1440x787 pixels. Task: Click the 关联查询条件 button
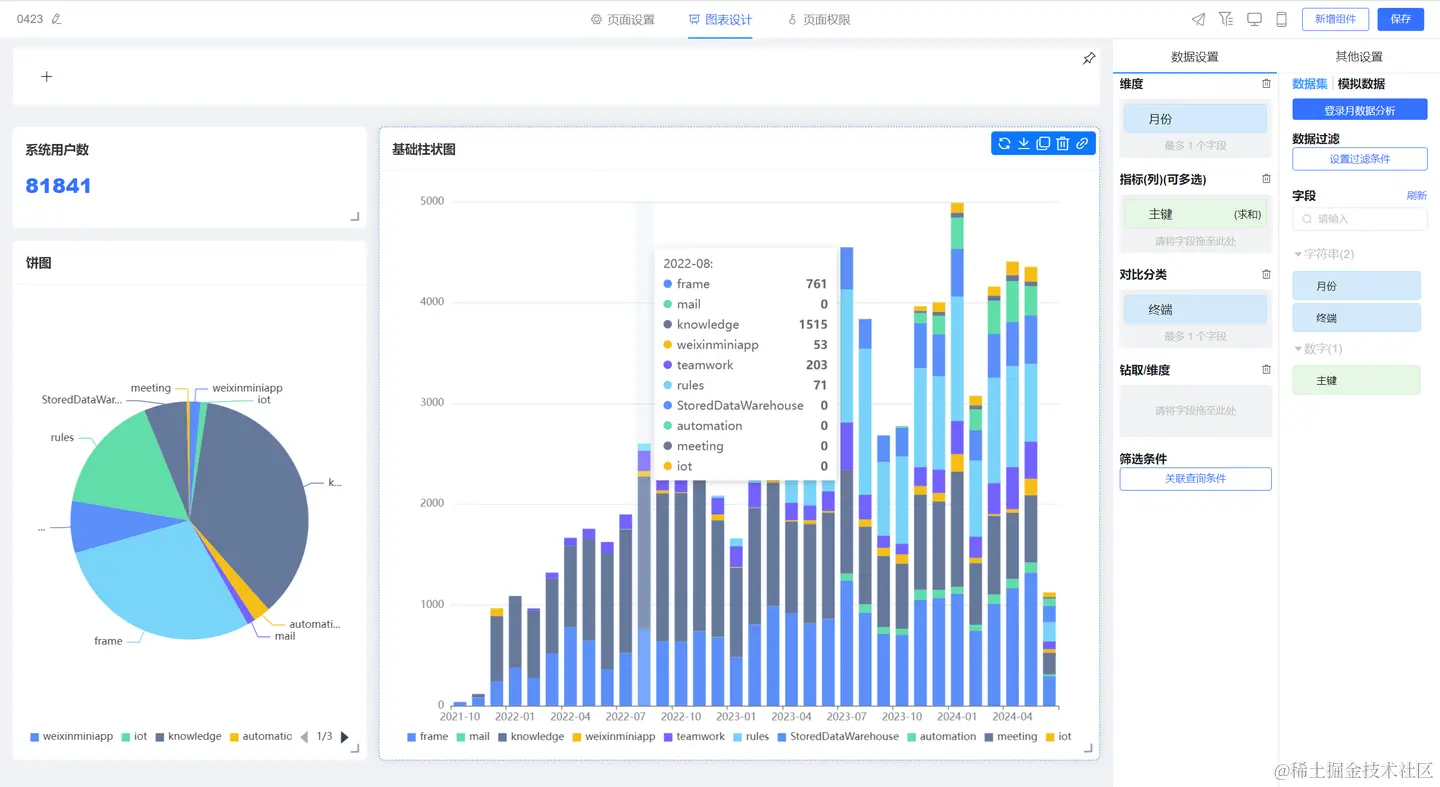1195,479
